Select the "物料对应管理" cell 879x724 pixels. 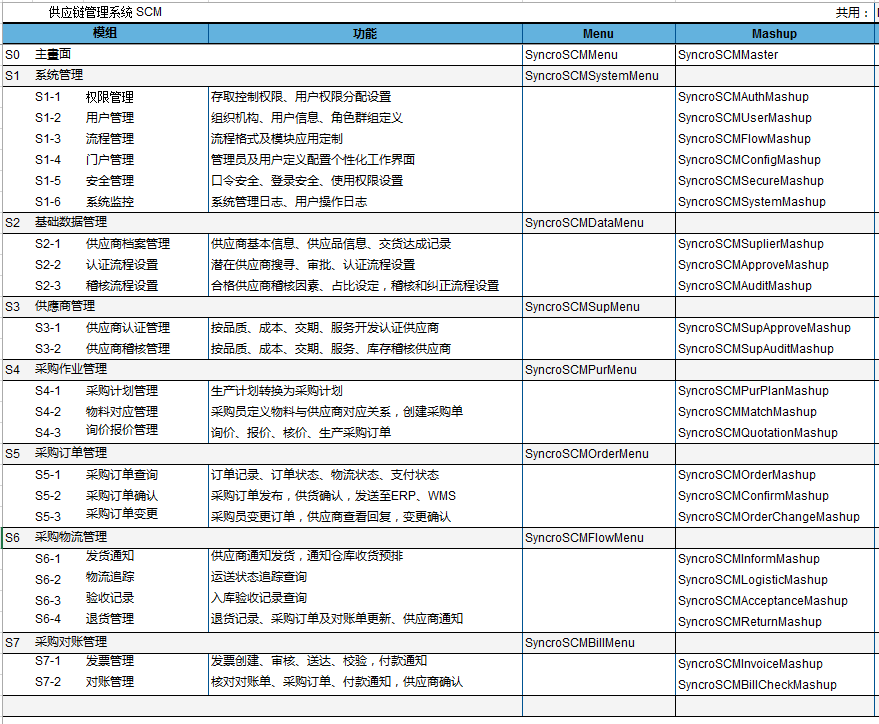(122, 412)
